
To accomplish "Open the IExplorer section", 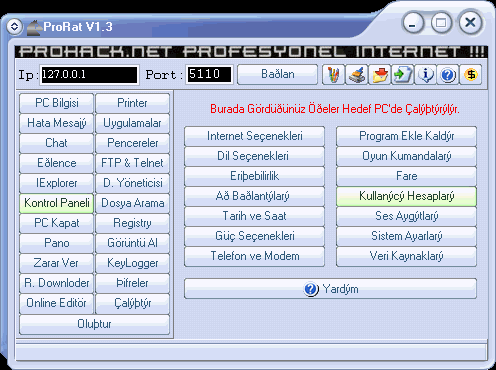I will [57, 183].
